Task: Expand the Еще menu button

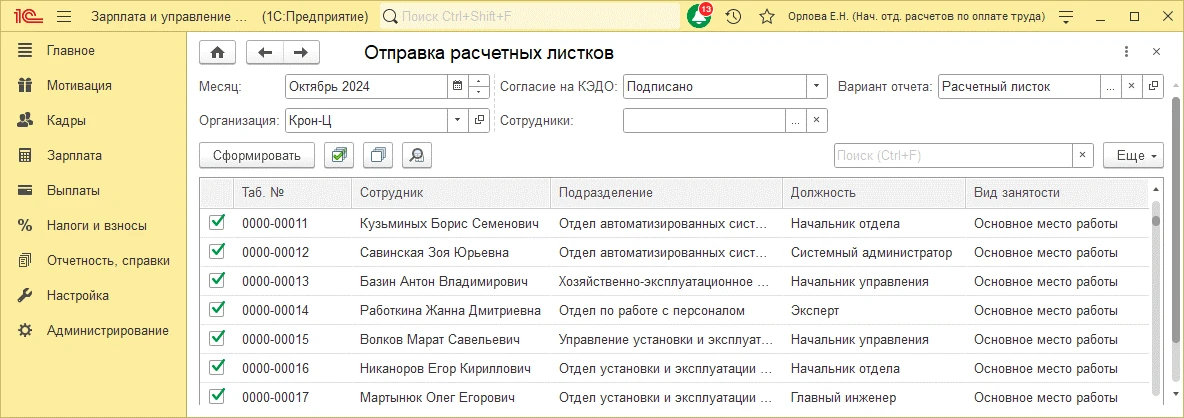Action: (x=1133, y=155)
